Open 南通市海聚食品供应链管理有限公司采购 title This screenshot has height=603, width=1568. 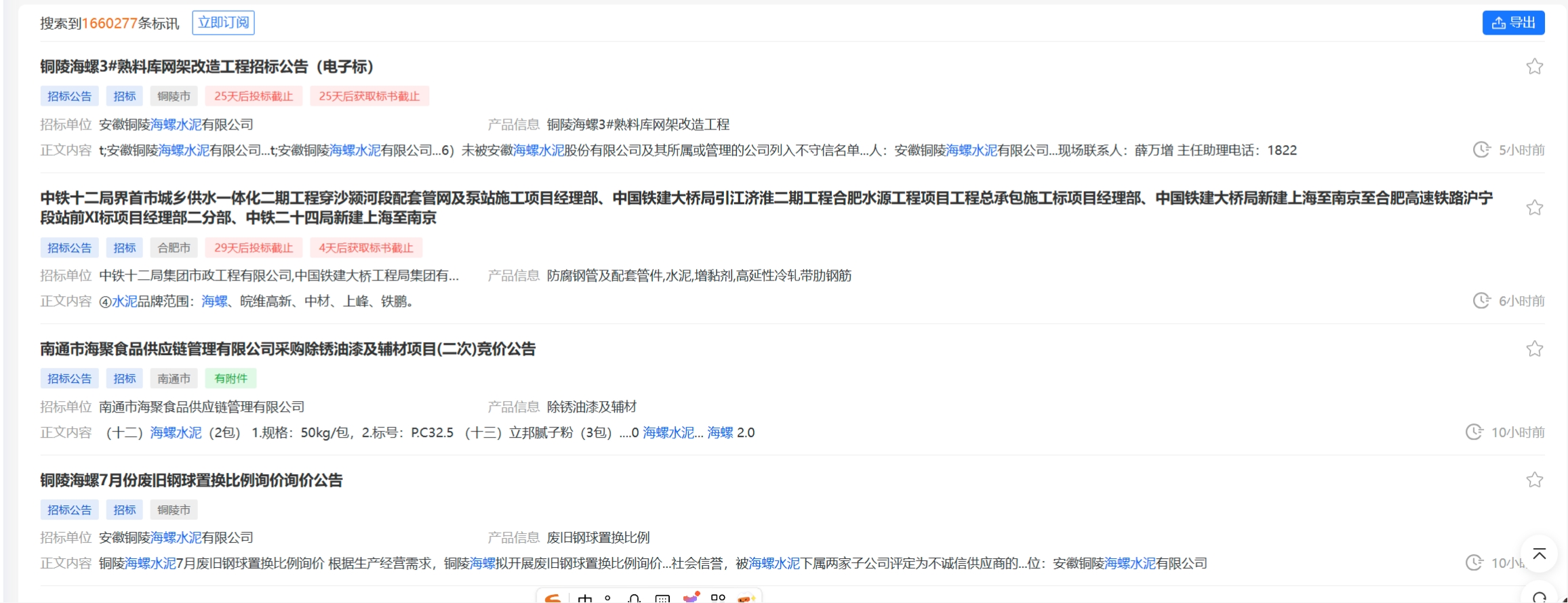[287, 349]
